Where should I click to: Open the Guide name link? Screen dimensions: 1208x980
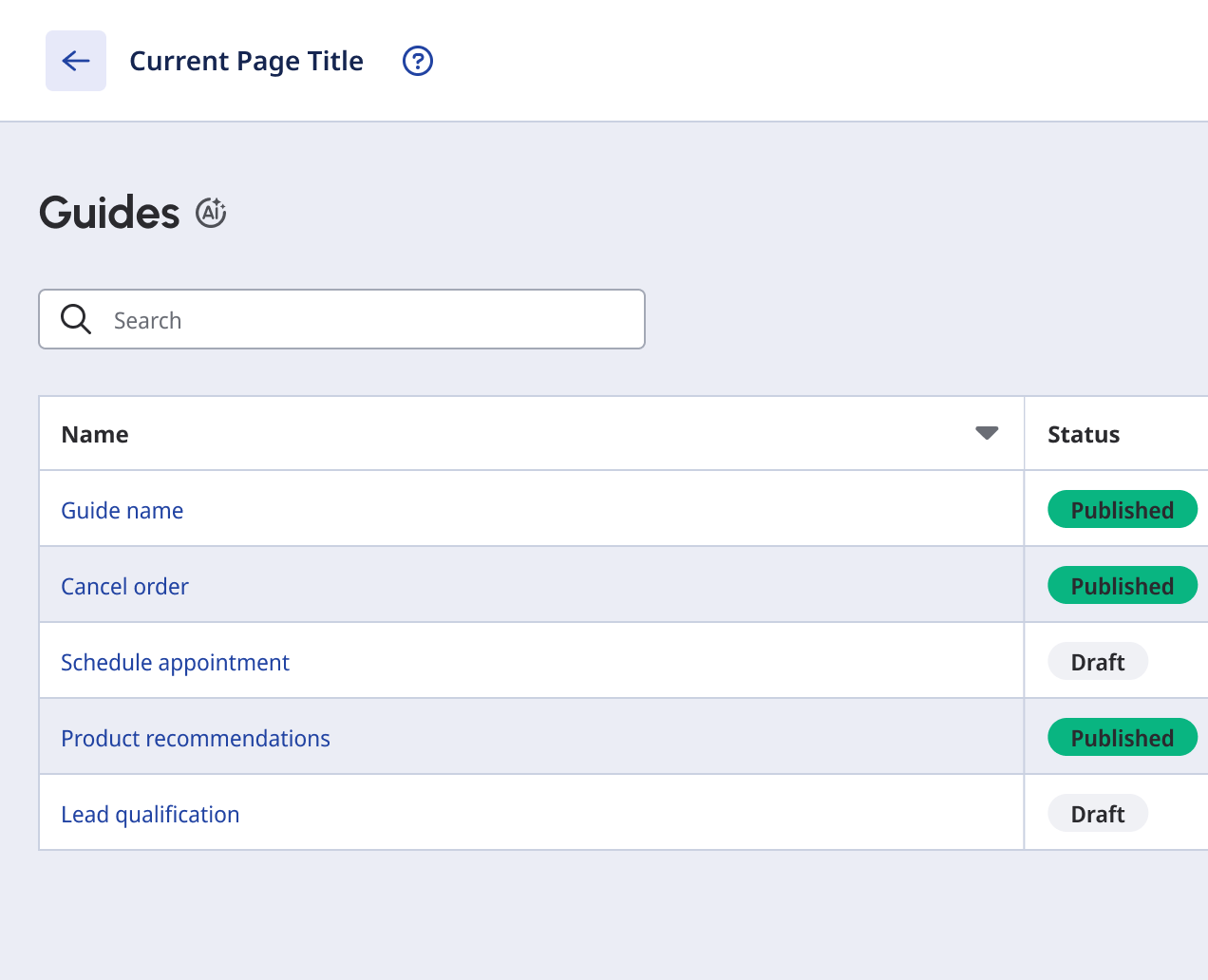tap(123, 511)
